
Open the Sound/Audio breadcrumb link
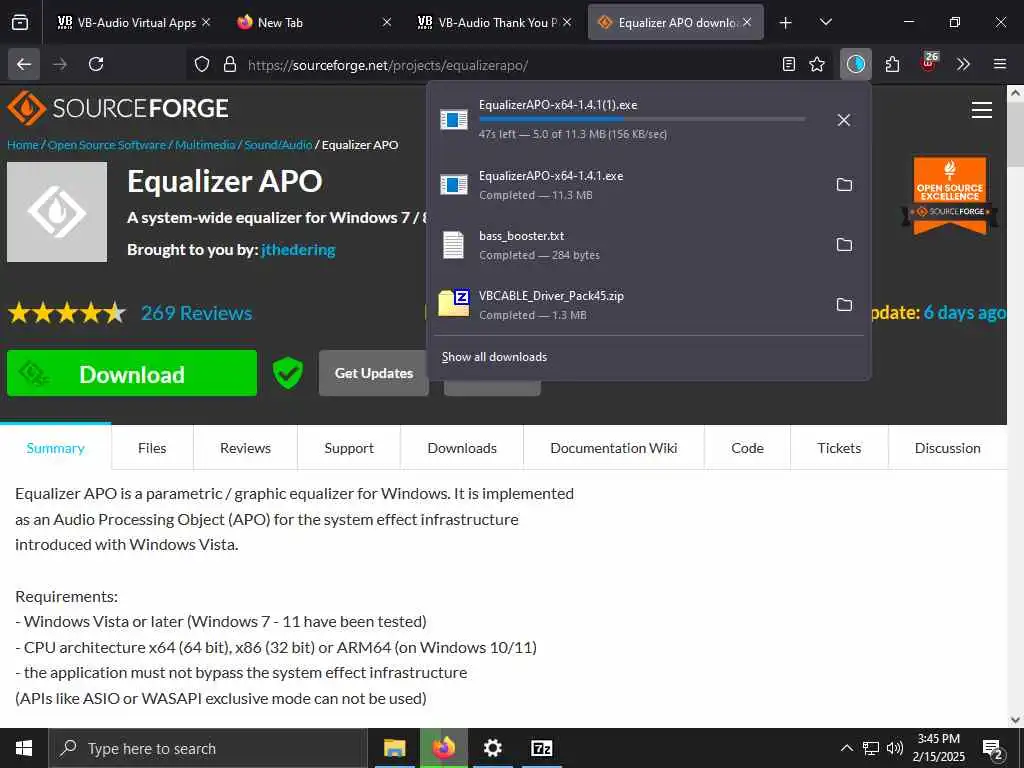(x=278, y=145)
